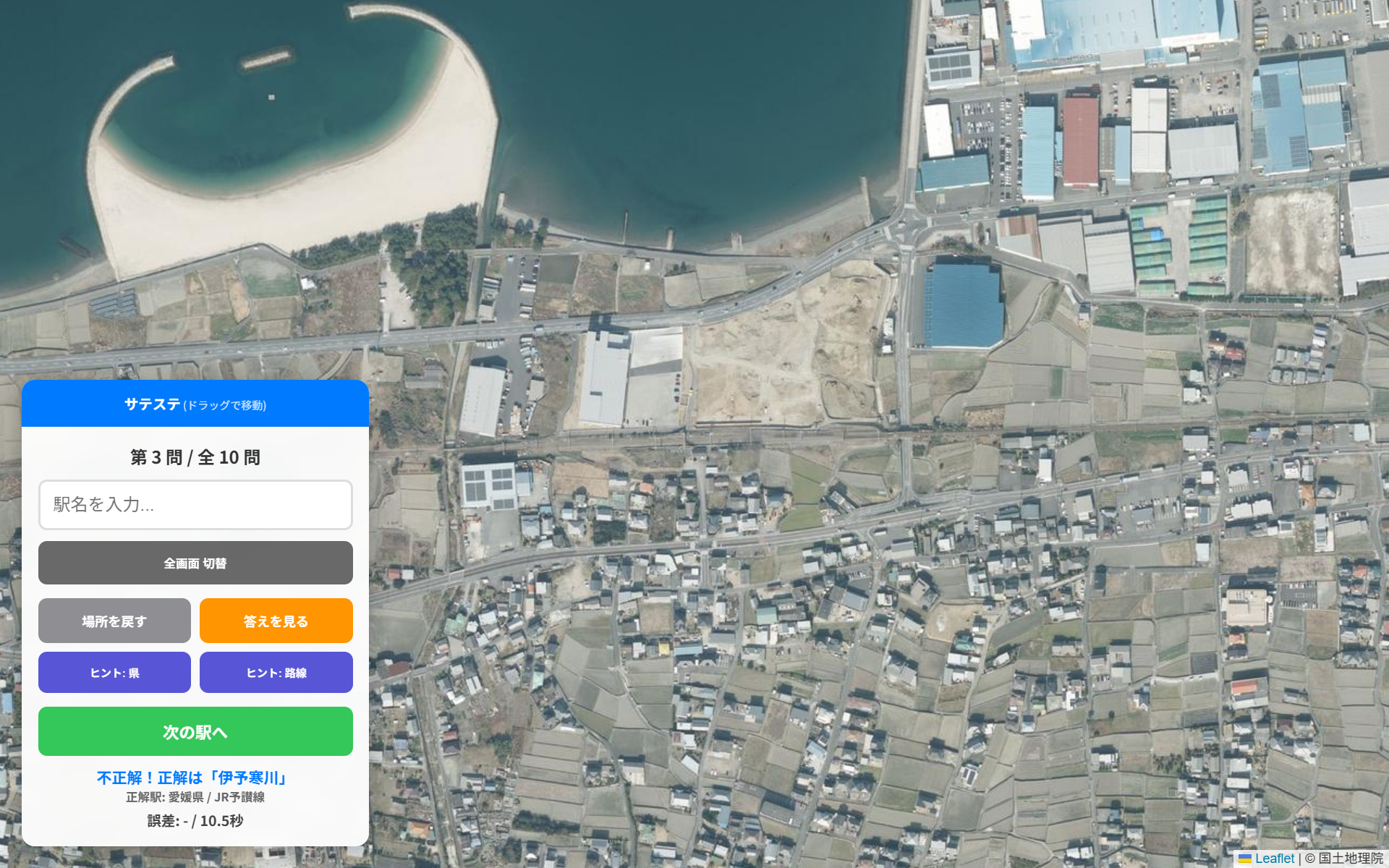Image resolution: width=1389 pixels, height=868 pixels.
Task: Reveal answer with 答えを見る button
Action: point(276,621)
